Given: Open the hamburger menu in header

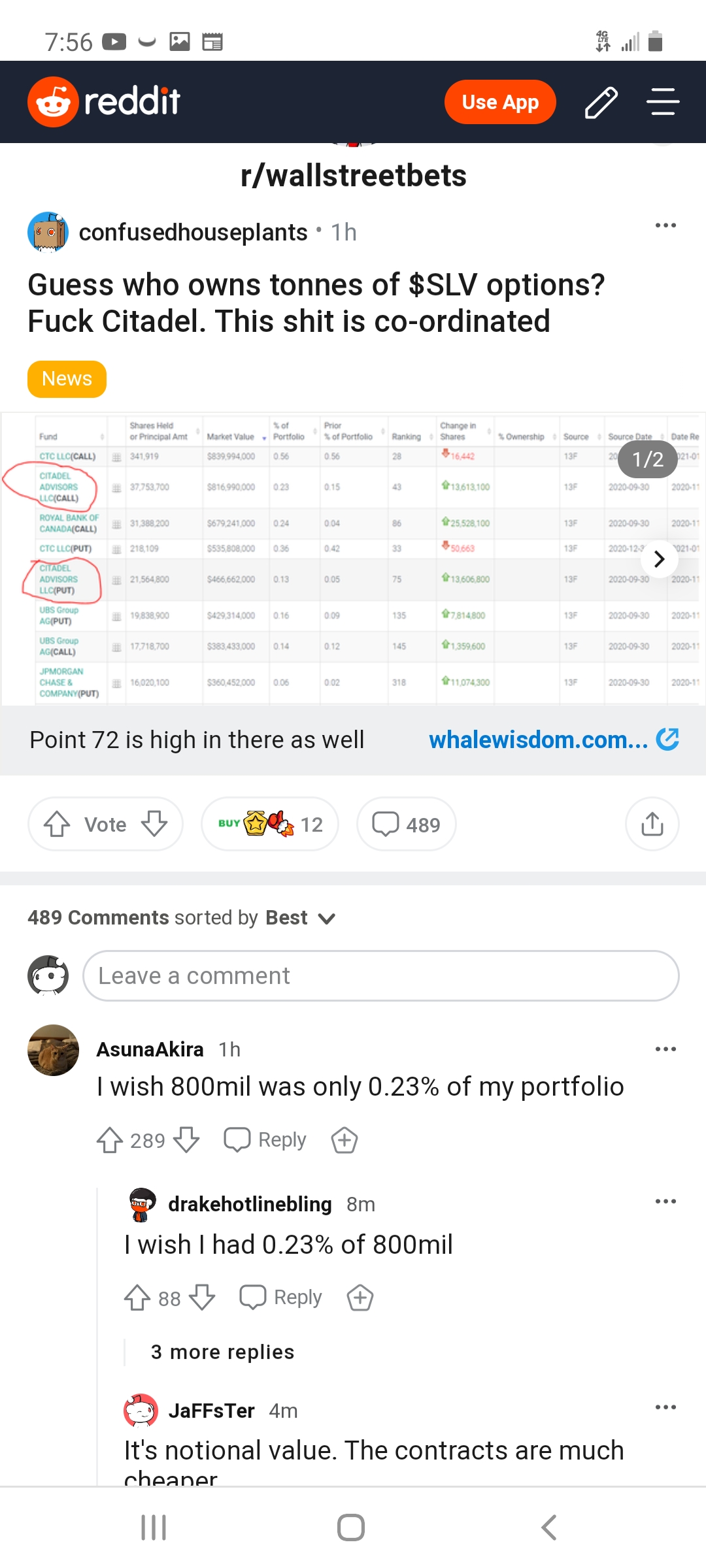Looking at the screenshot, I should point(663,102).
